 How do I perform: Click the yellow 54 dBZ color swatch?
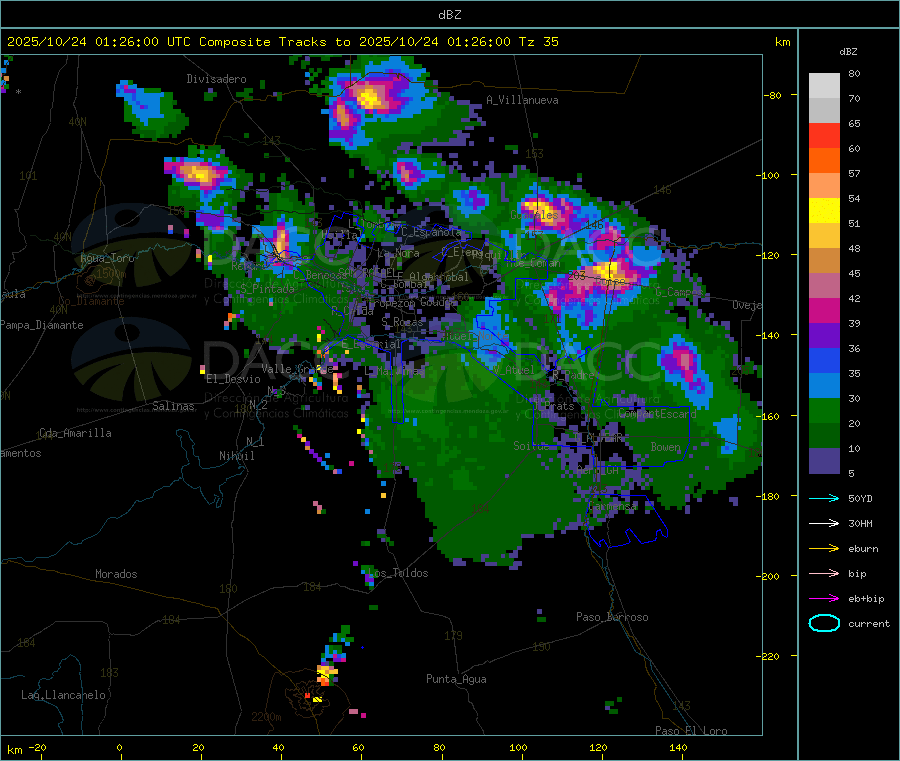pos(824,211)
